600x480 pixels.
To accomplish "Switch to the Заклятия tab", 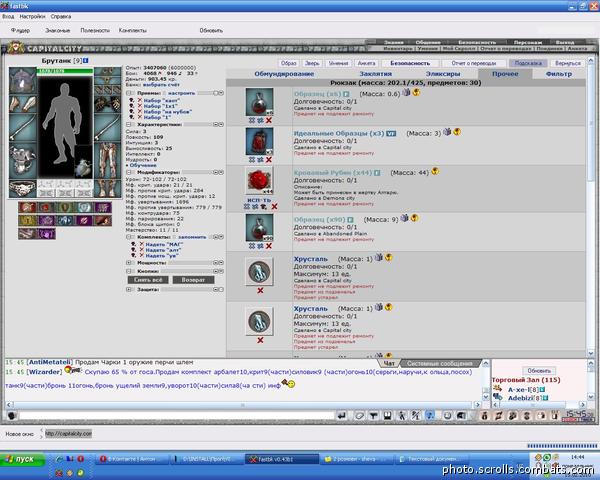I will point(375,74).
